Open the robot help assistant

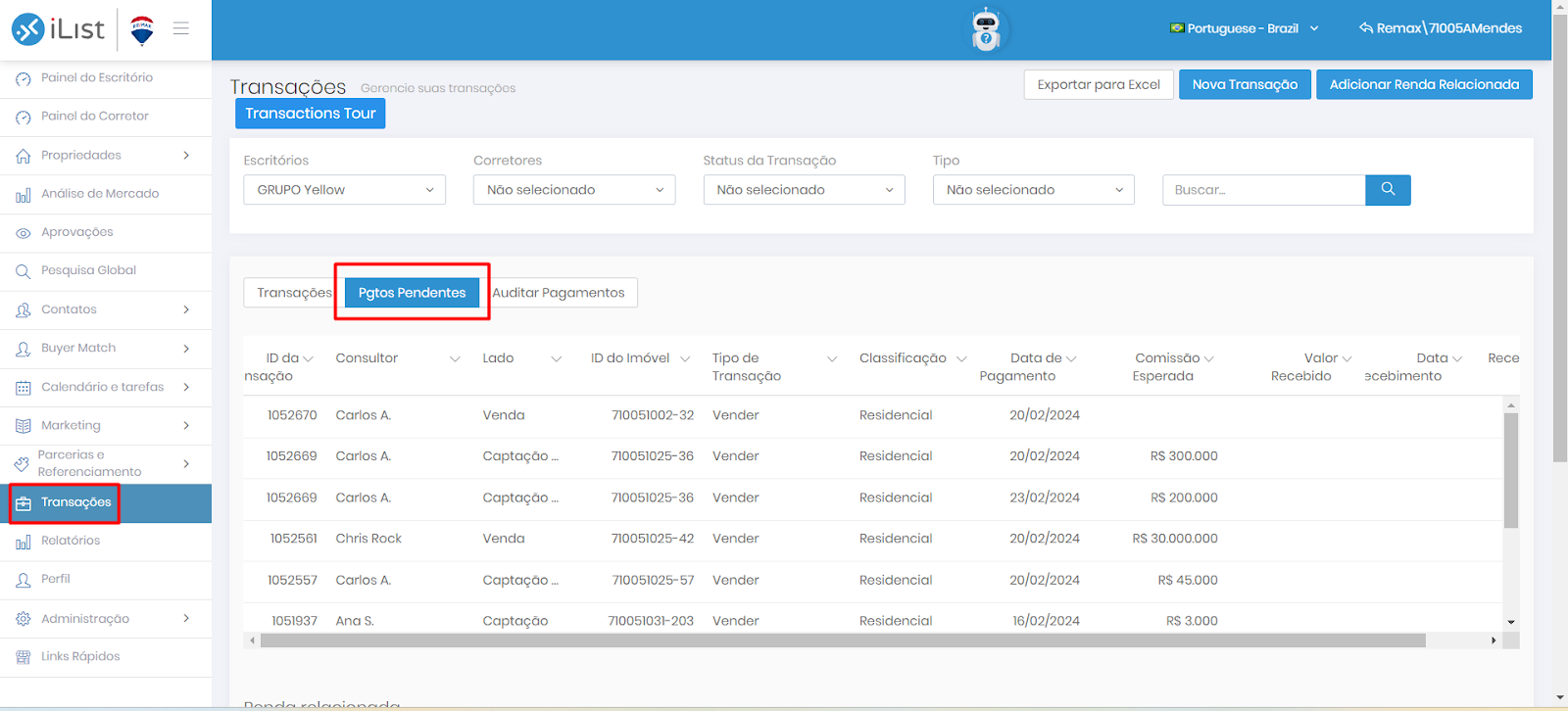point(986,29)
